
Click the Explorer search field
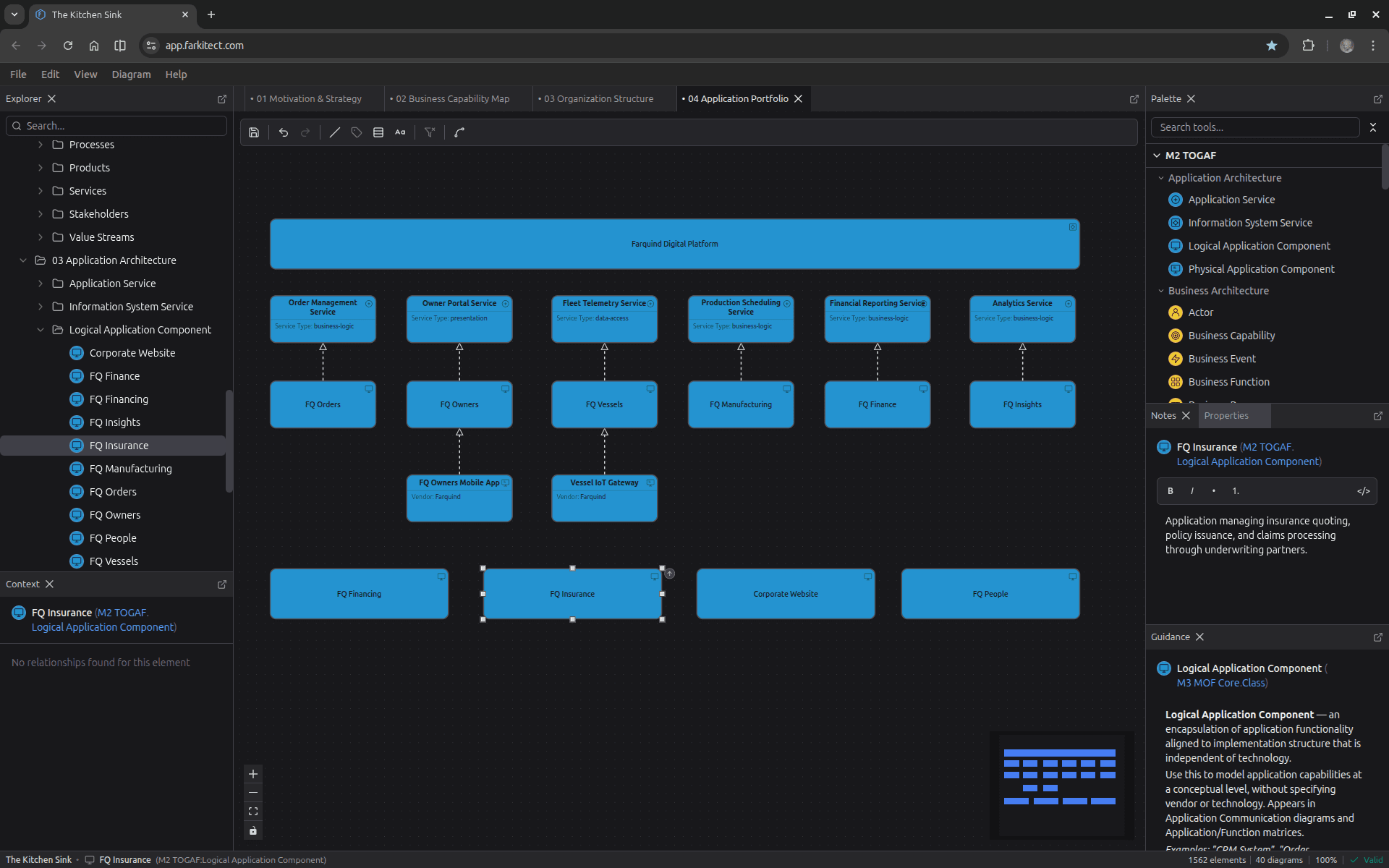pos(116,126)
